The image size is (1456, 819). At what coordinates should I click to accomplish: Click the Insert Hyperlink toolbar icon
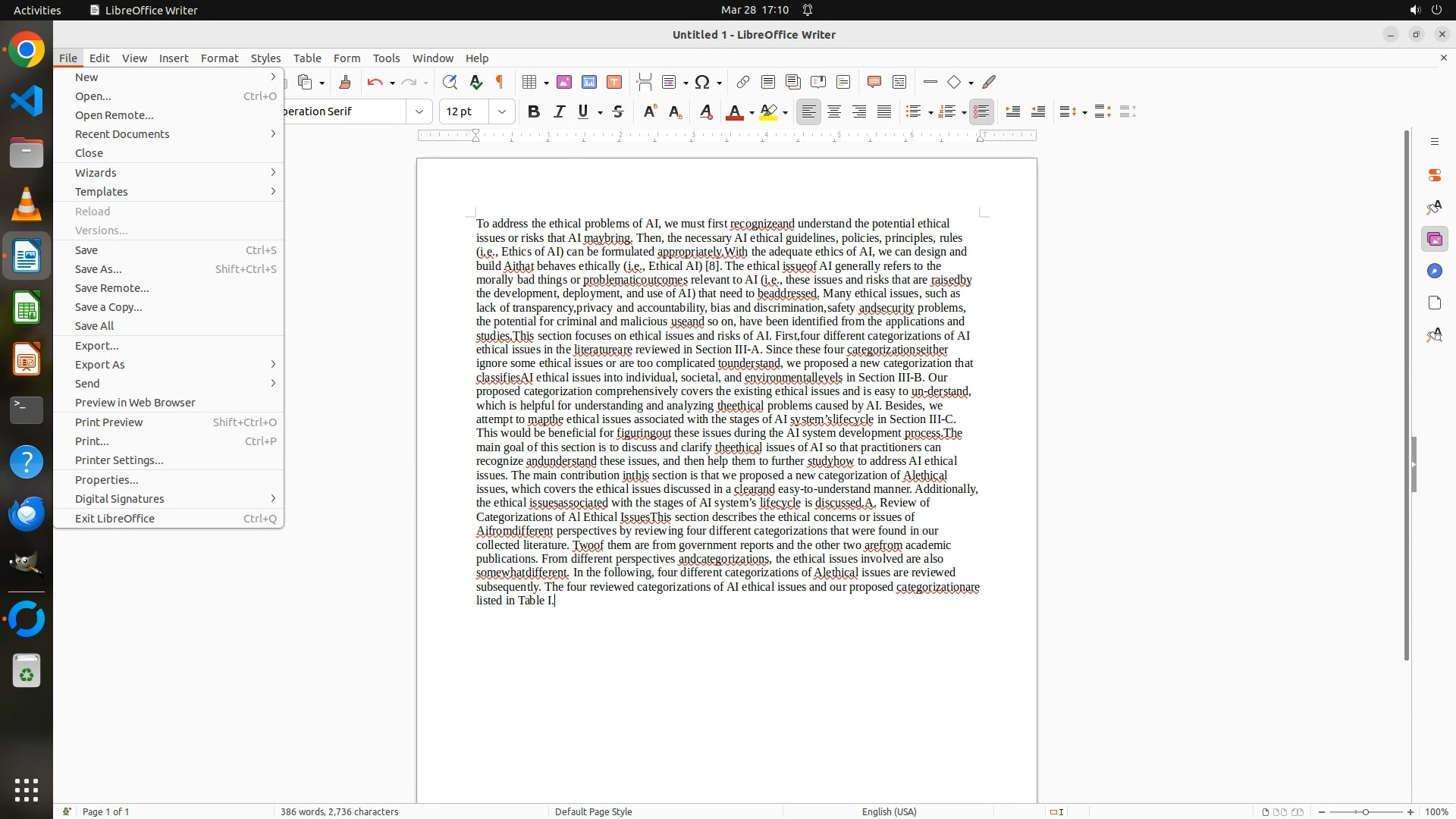743,83
